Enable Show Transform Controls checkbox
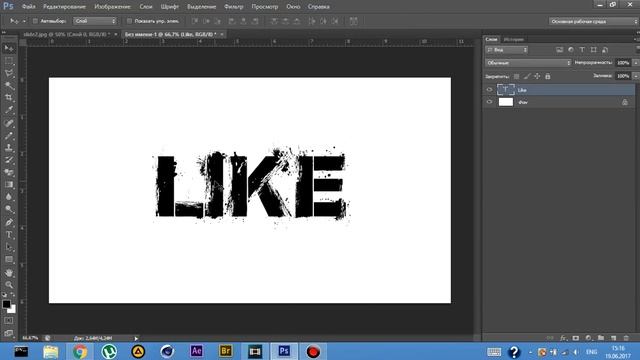Screen dimensions: 640x360 coord(129,21)
